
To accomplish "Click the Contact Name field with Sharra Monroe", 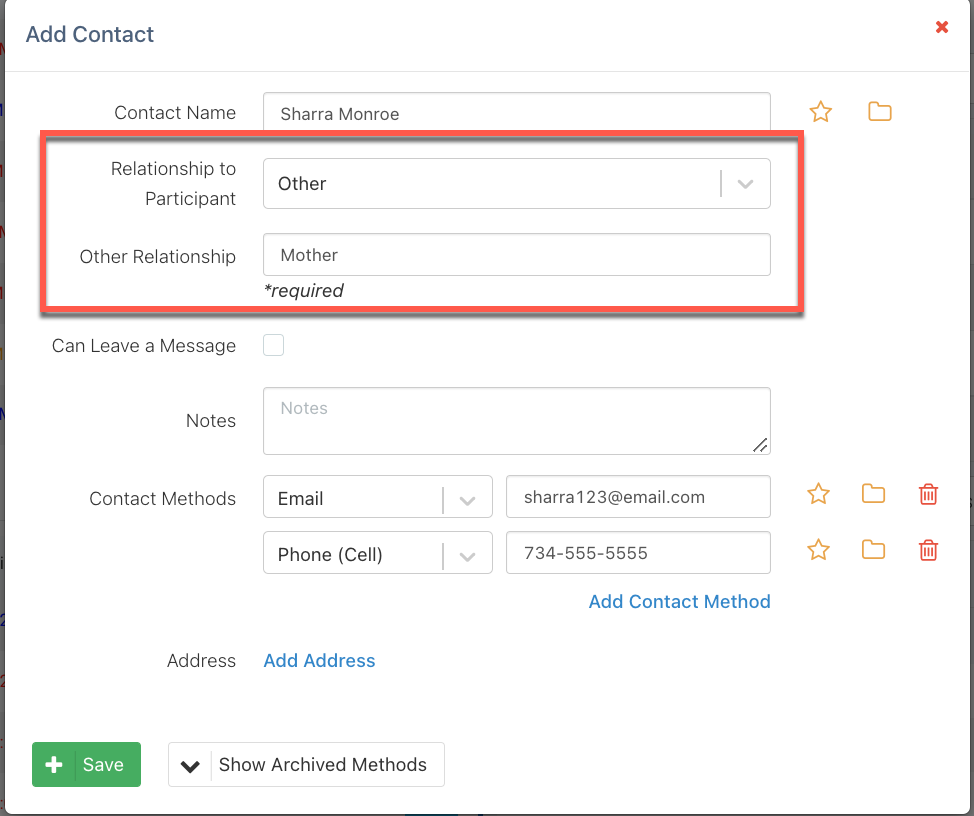I will coord(516,113).
